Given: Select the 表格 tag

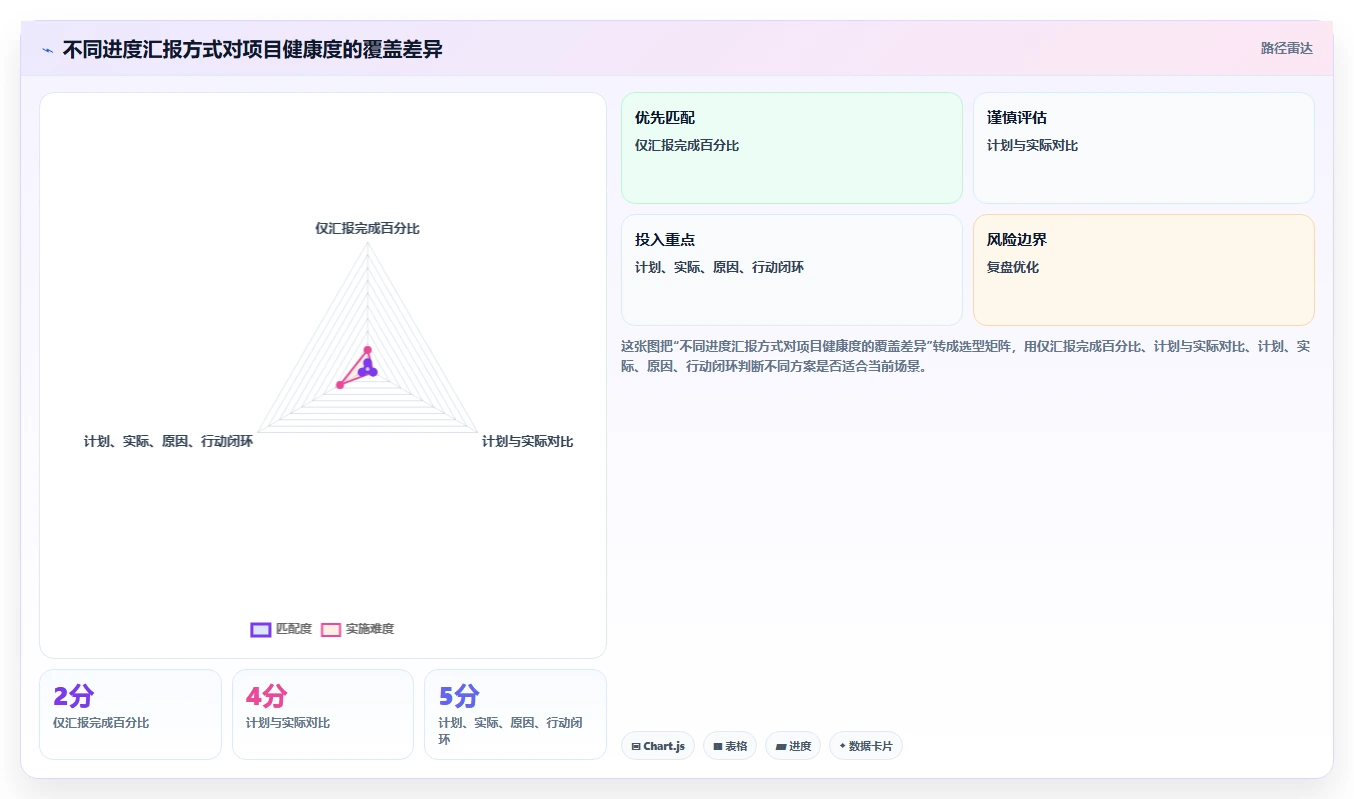Looking at the screenshot, I should (730, 746).
